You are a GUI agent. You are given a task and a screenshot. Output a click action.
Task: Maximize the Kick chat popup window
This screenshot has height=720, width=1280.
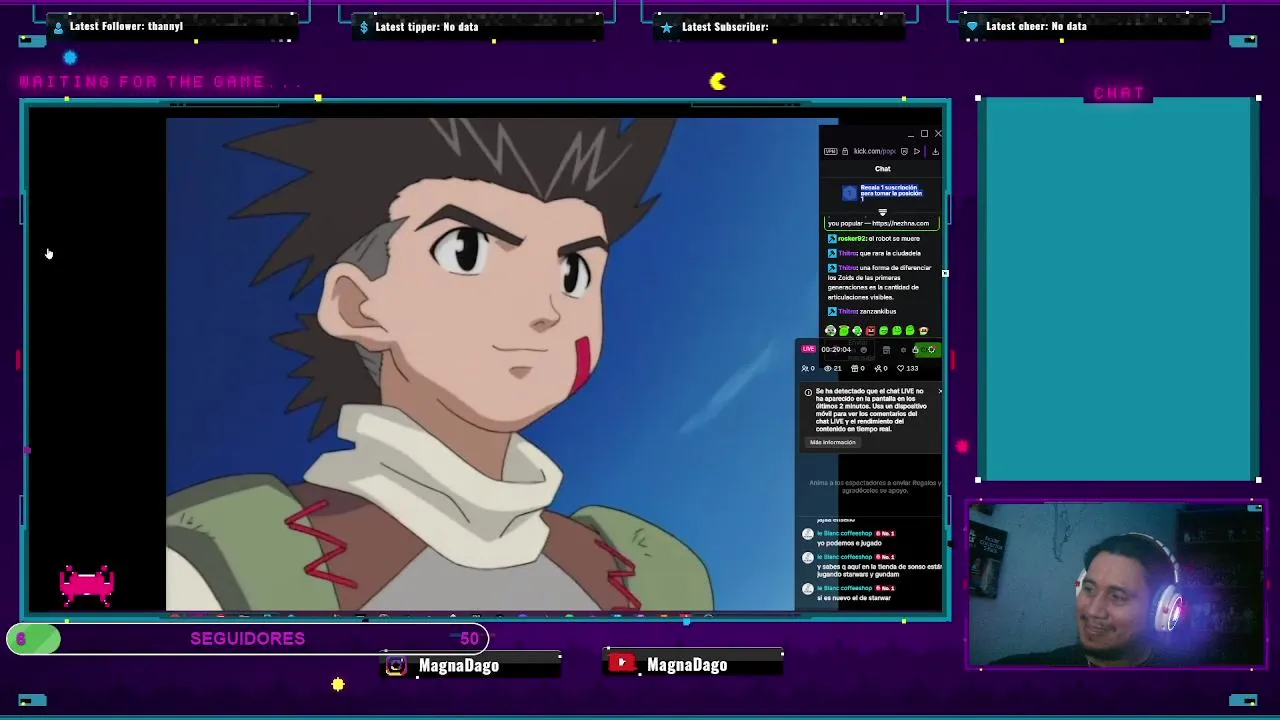(924, 133)
